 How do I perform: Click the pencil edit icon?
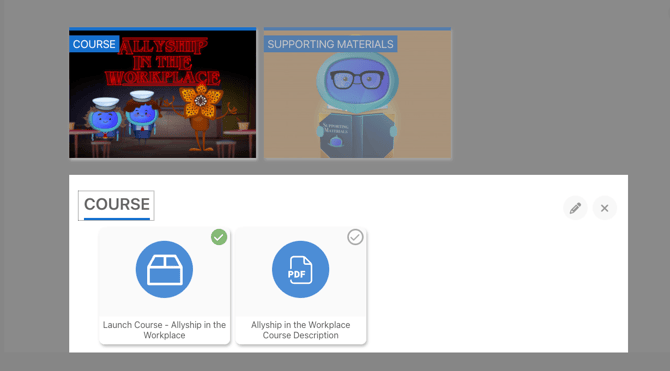click(575, 208)
